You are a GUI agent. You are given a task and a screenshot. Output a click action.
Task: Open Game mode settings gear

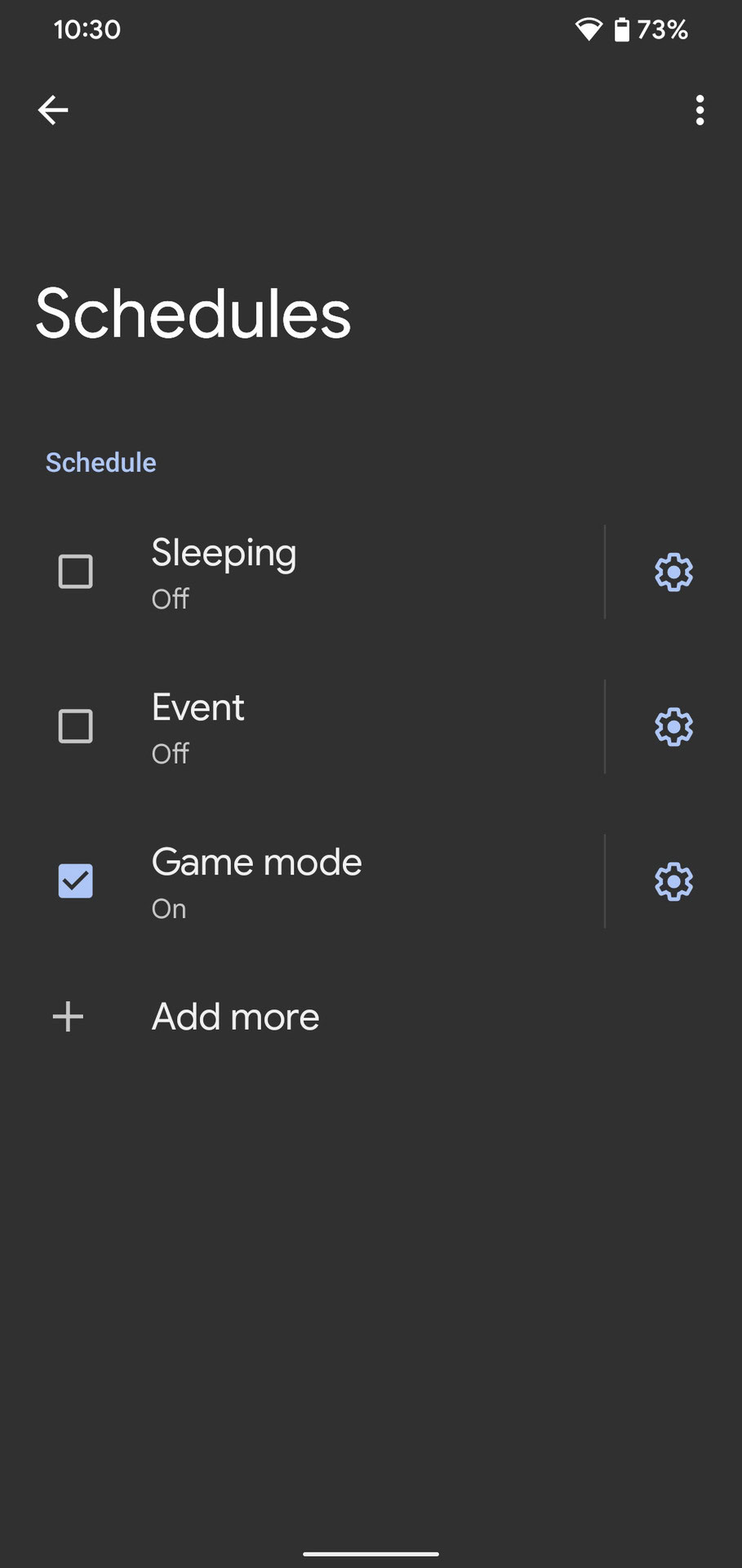(x=673, y=882)
